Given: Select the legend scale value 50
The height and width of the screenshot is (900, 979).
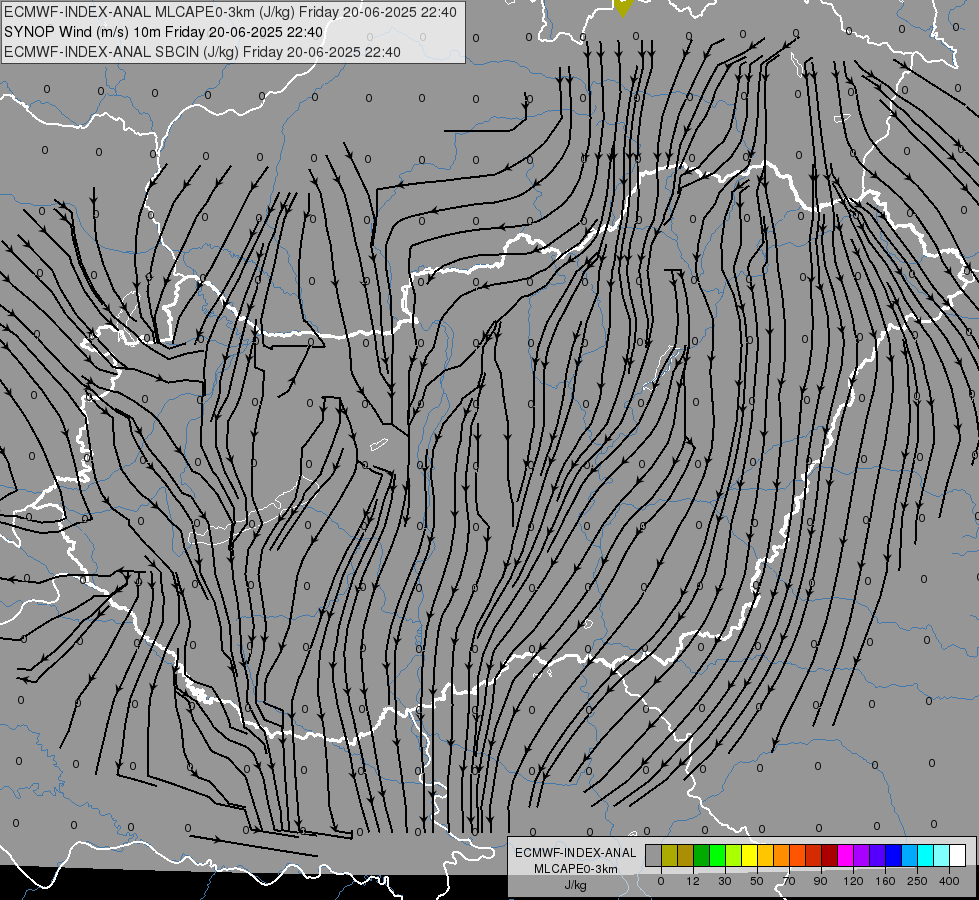Looking at the screenshot, I should [757, 881].
